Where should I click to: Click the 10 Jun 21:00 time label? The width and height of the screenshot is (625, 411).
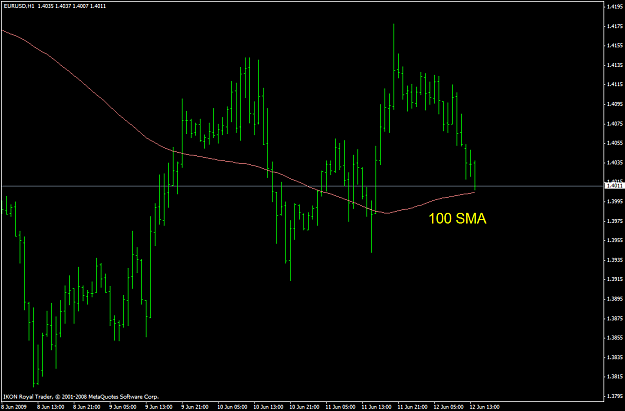click(x=304, y=407)
